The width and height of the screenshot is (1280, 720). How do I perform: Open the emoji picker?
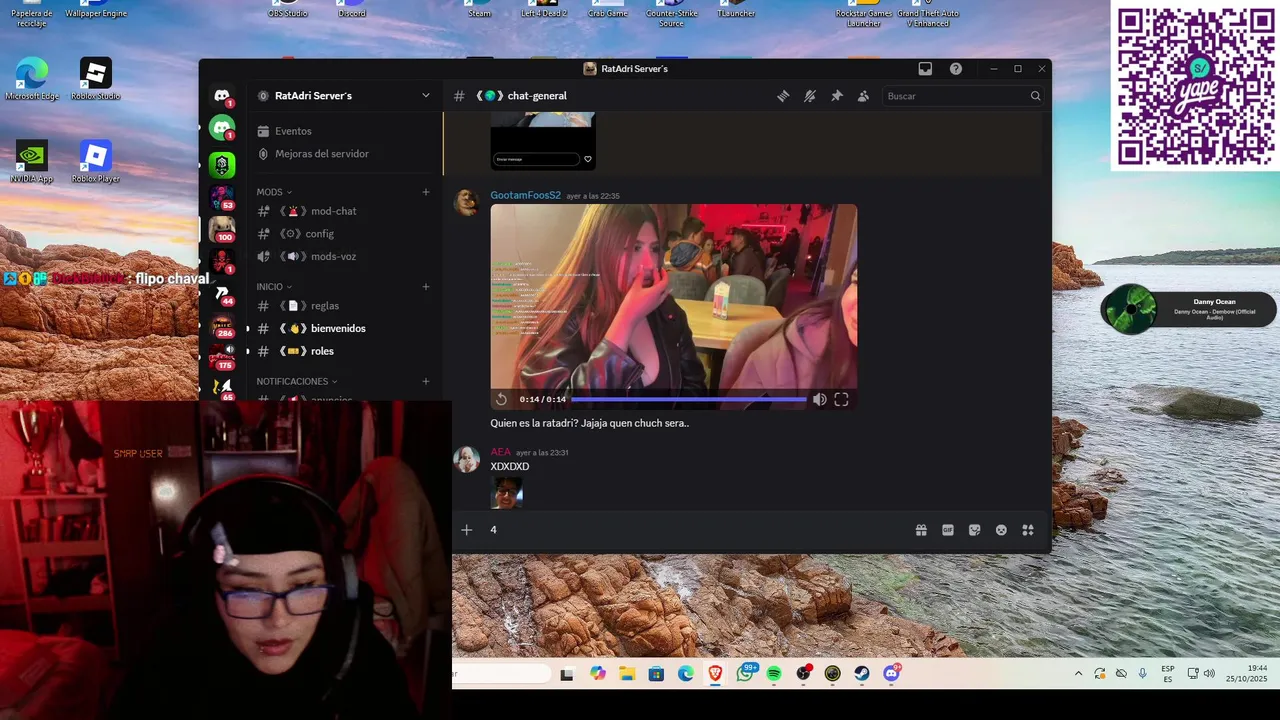[1001, 530]
